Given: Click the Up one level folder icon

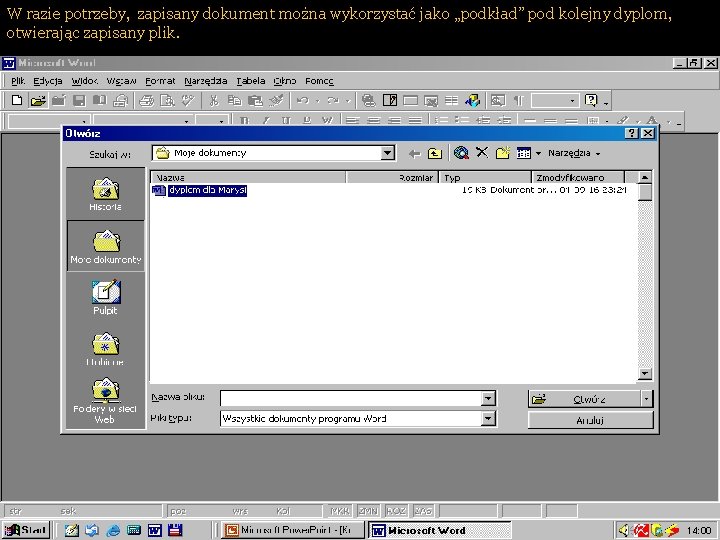Looking at the screenshot, I should [434, 153].
